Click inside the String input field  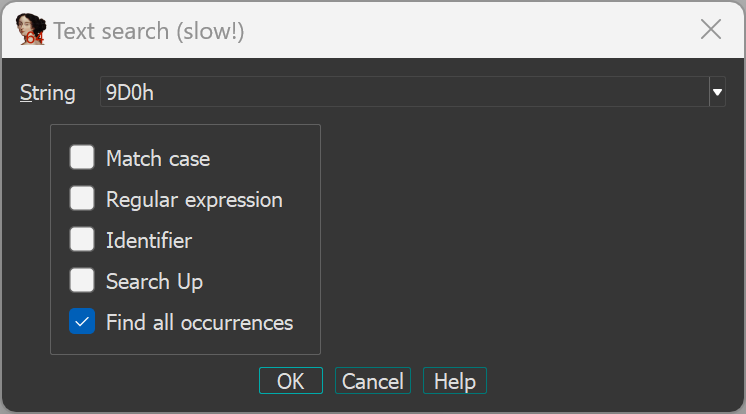[400, 93]
